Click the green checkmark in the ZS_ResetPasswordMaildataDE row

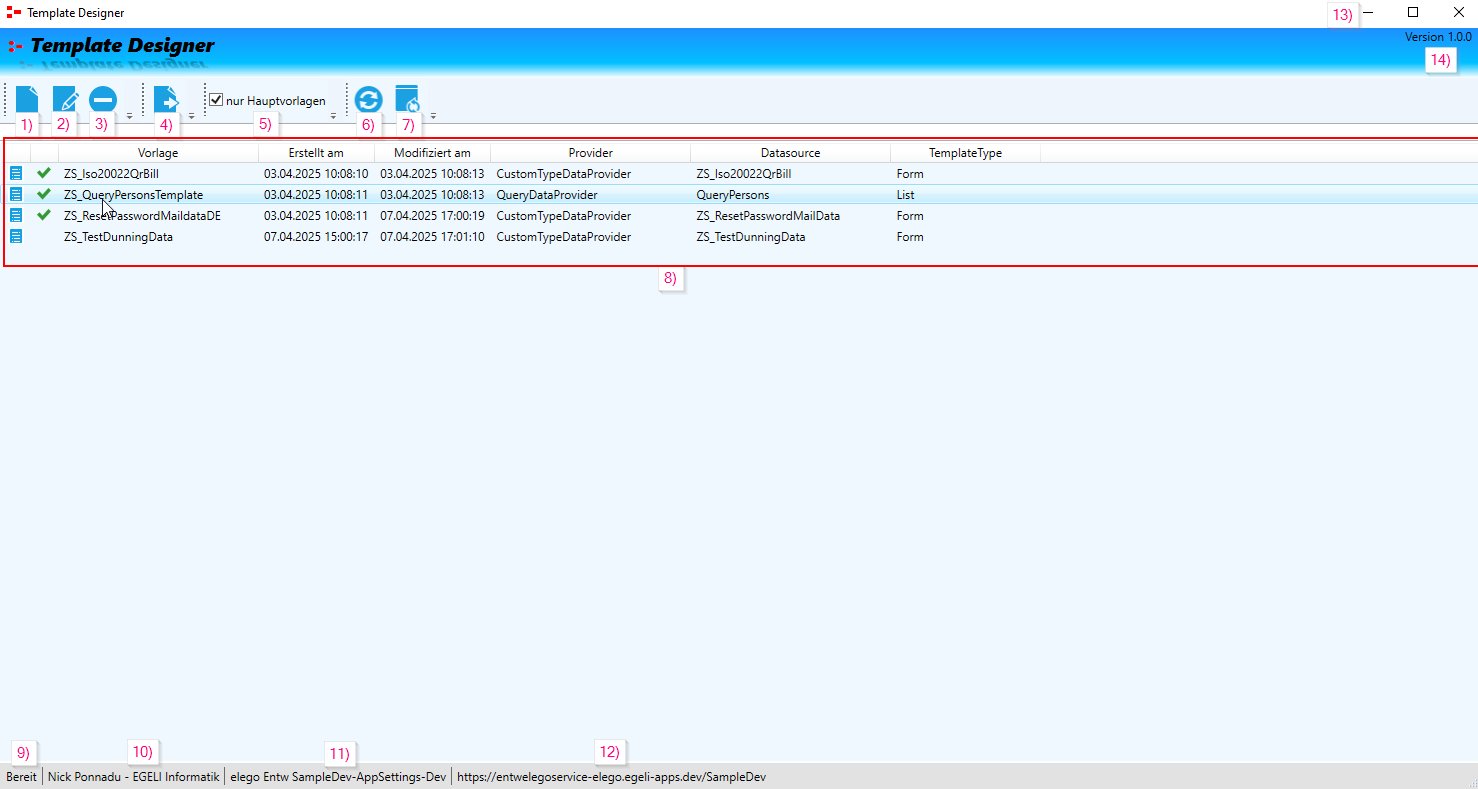coord(44,215)
